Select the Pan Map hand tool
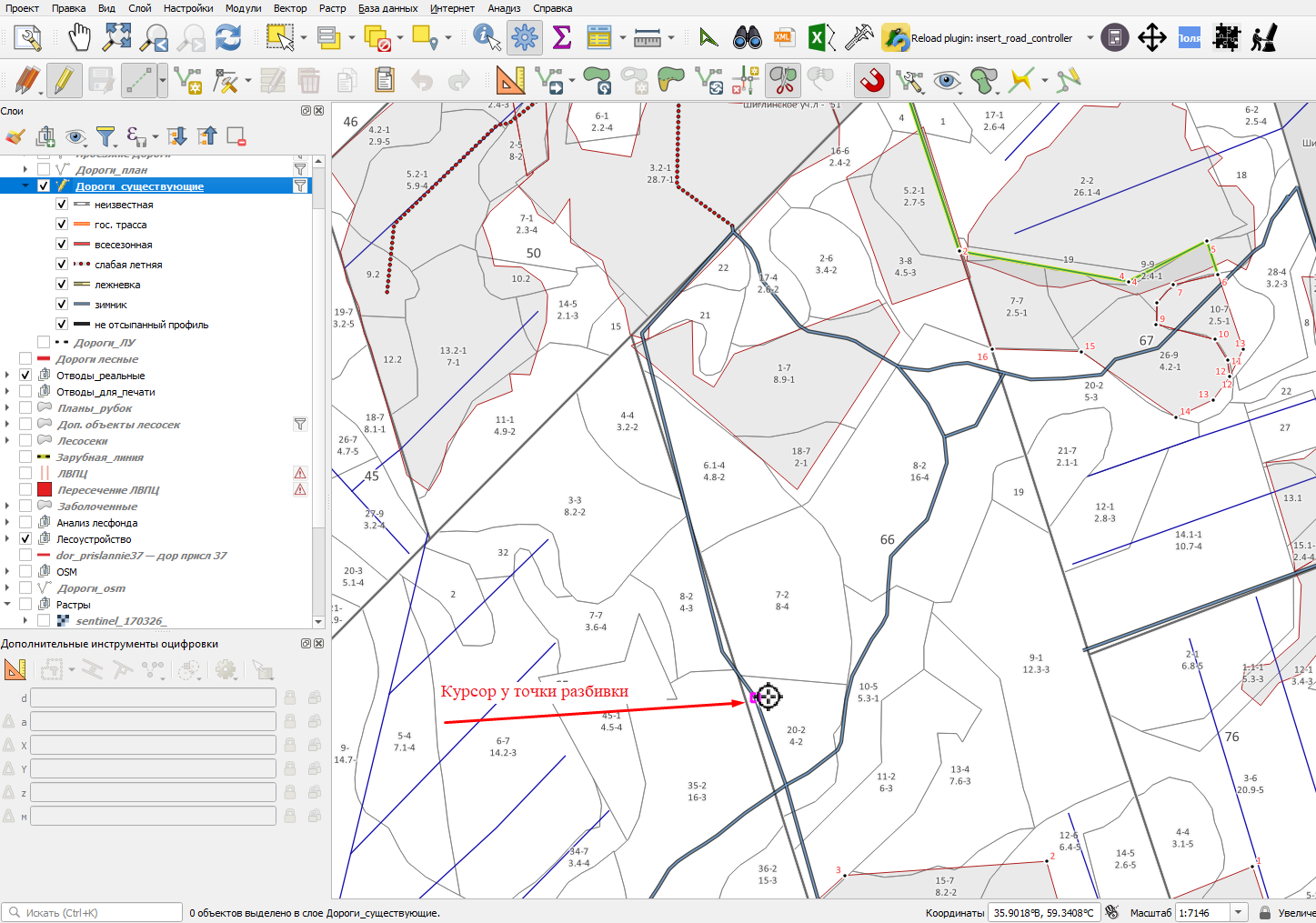The image size is (1316, 923). [80, 38]
